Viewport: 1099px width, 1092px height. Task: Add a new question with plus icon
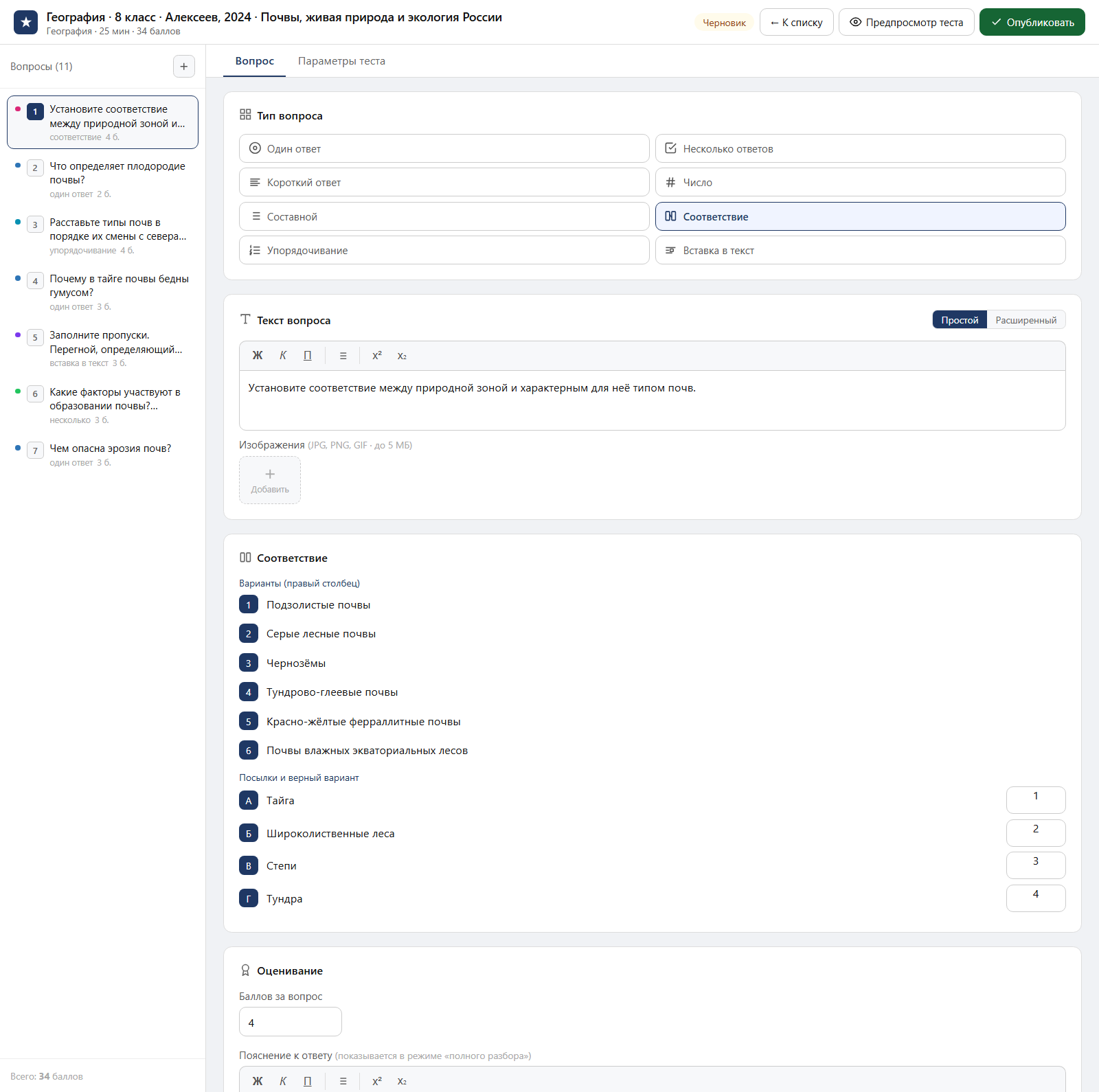point(183,67)
